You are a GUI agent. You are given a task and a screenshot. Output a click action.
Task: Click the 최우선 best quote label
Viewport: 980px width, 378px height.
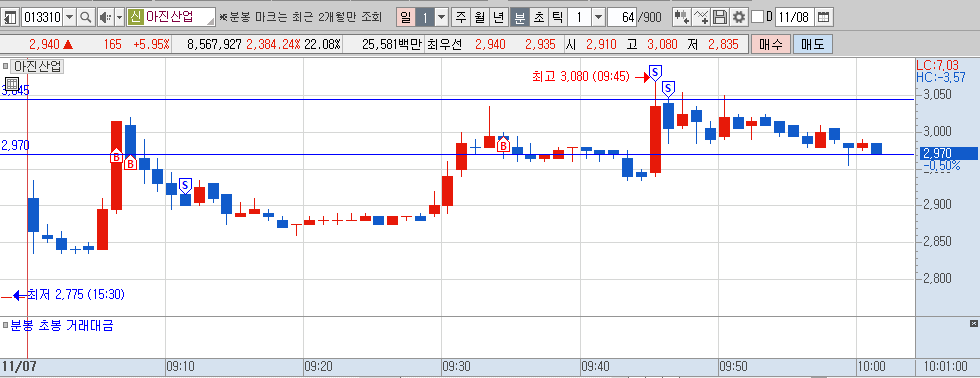(x=443, y=44)
